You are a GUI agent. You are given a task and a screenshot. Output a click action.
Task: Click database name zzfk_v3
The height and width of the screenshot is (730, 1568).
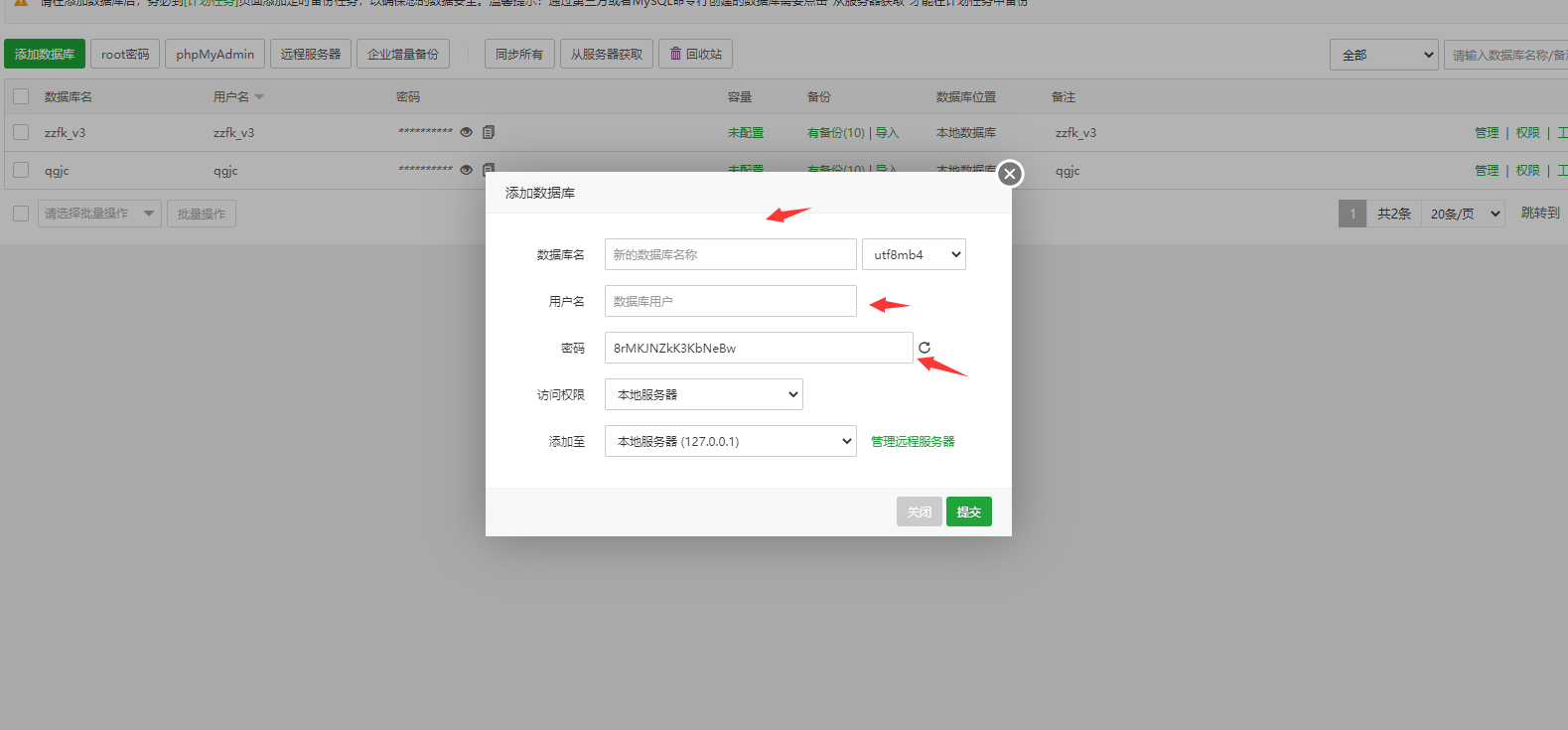click(65, 132)
